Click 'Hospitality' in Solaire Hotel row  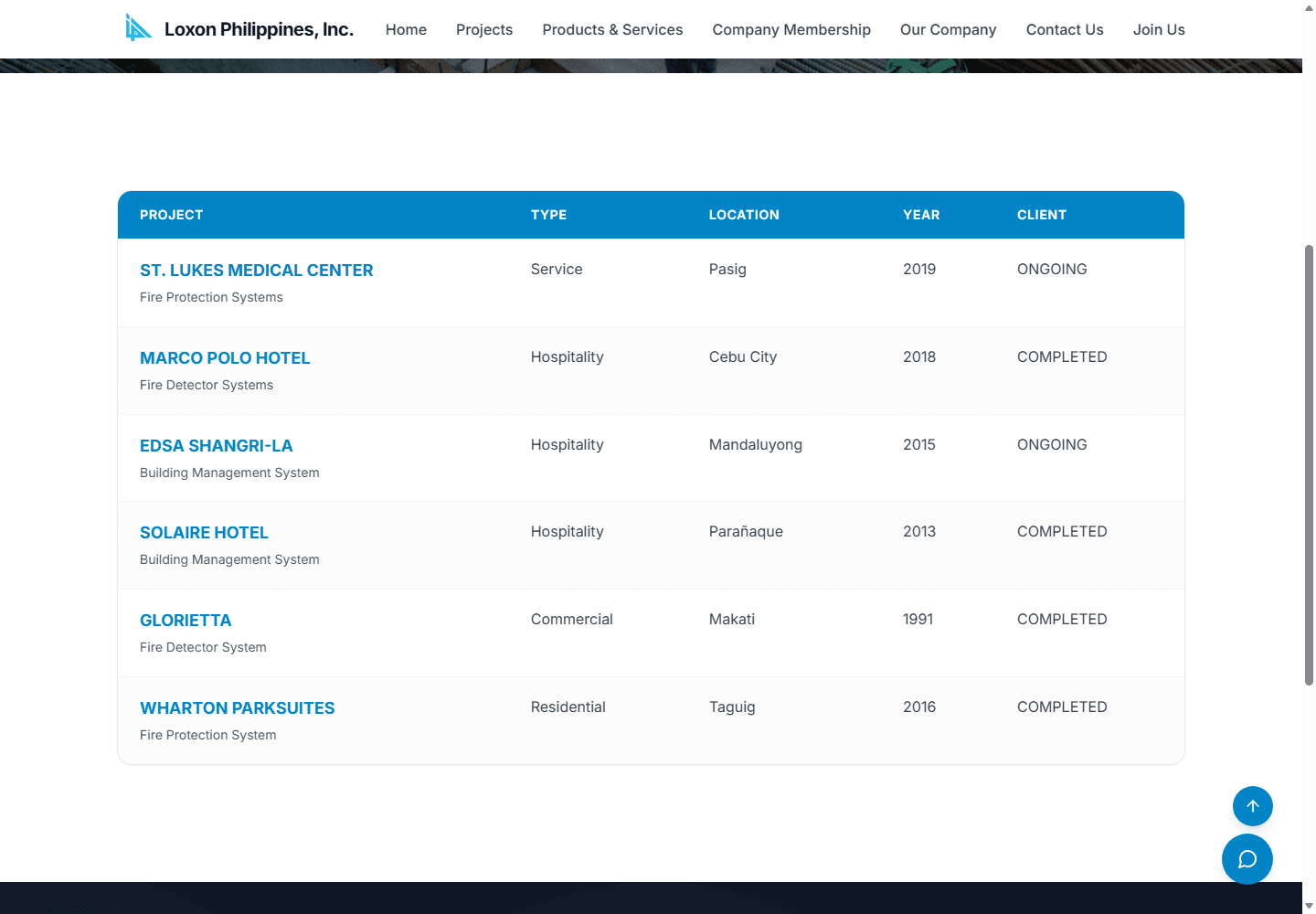point(567,531)
